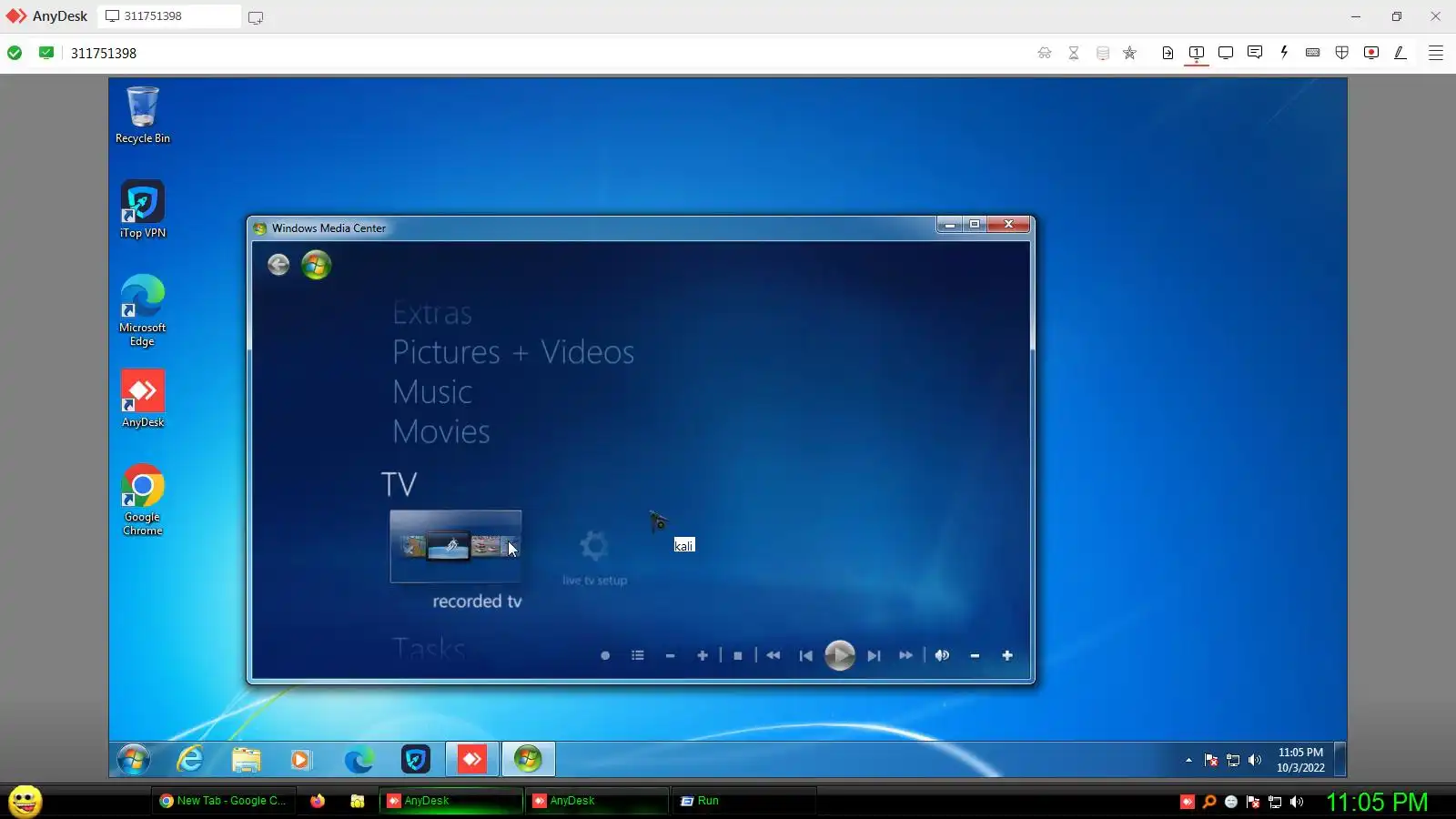Open the Run taskbar button
The width and height of the screenshot is (1456, 819).
tap(743, 801)
